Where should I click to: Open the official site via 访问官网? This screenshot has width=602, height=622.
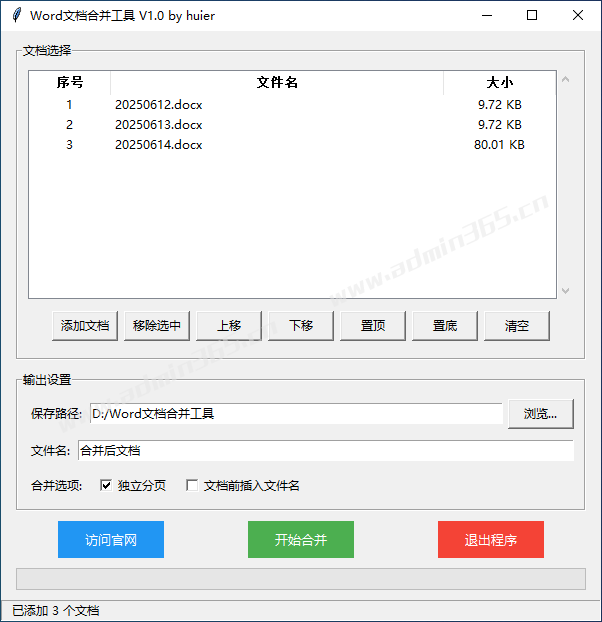pyautogui.click(x=111, y=539)
